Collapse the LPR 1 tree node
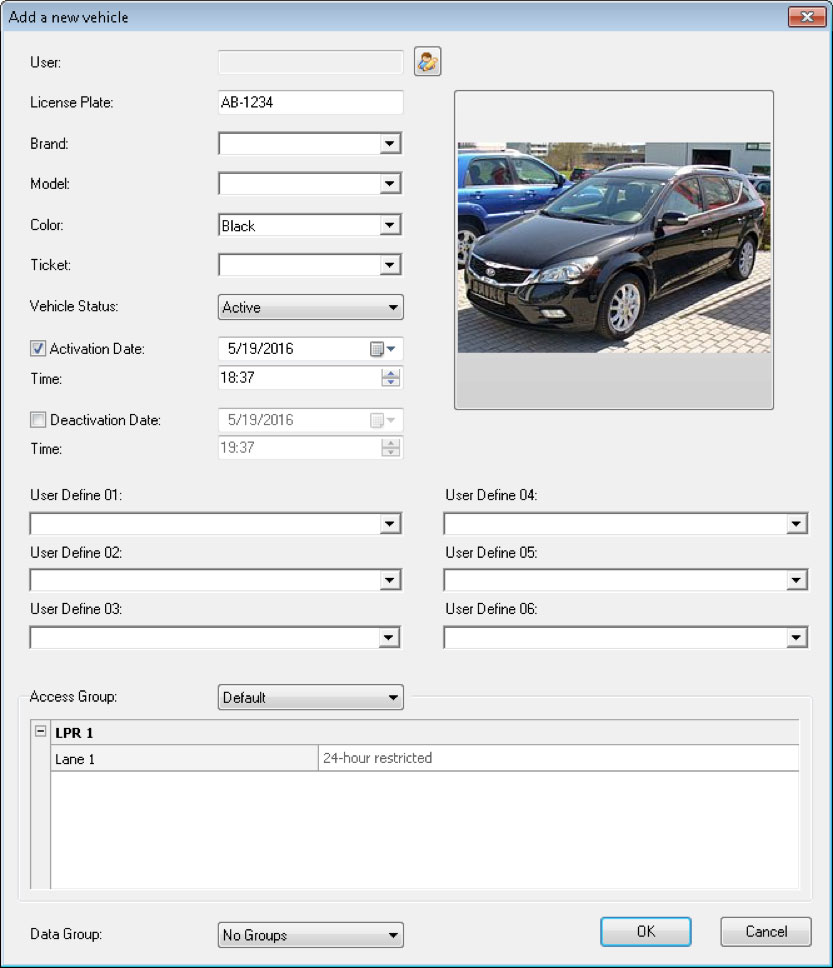833x968 pixels. 41,732
